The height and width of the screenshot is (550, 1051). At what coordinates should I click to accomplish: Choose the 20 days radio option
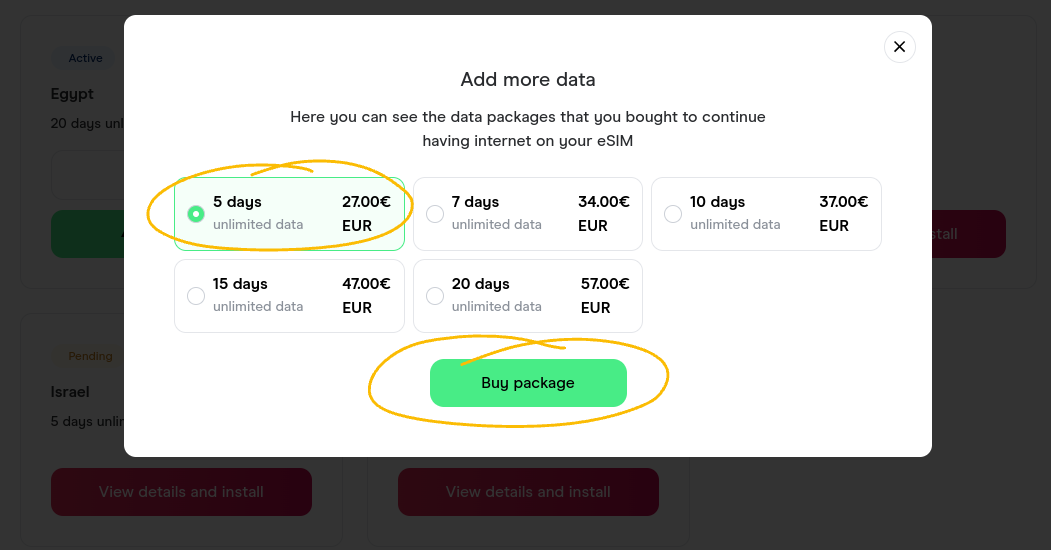click(x=435, y=295)
